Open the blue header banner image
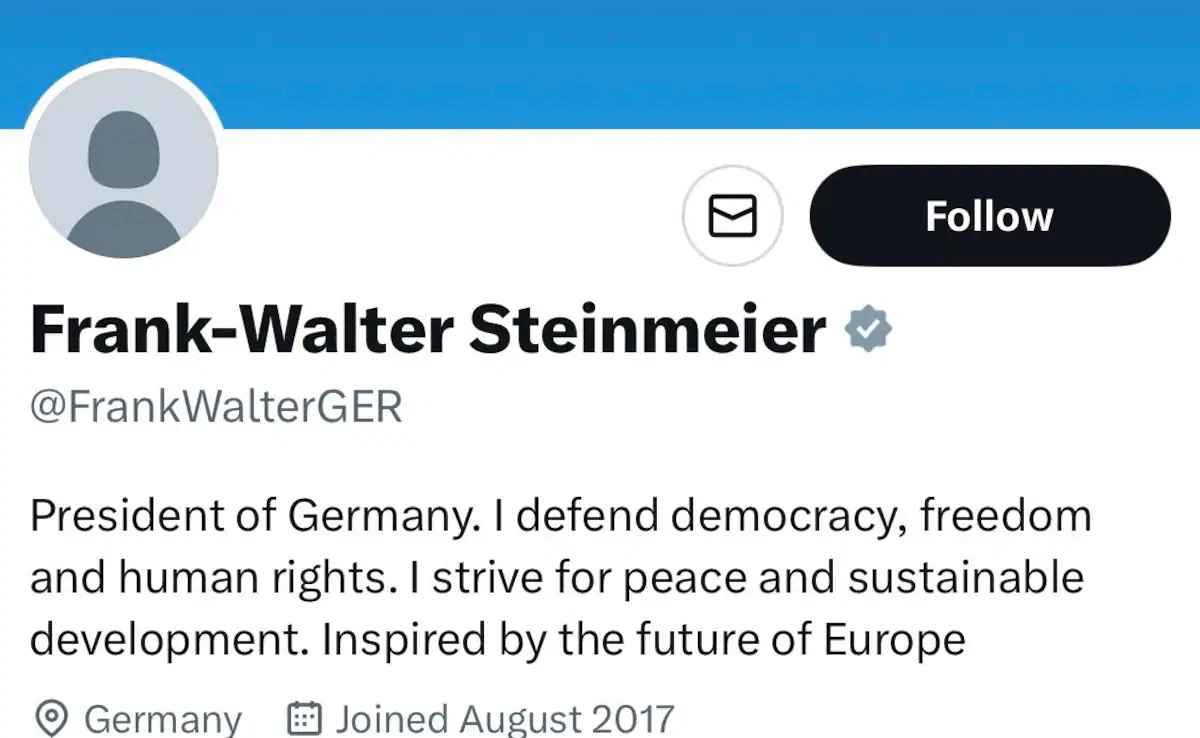This screenshot has width=1200, height=738. click(700, 60)
